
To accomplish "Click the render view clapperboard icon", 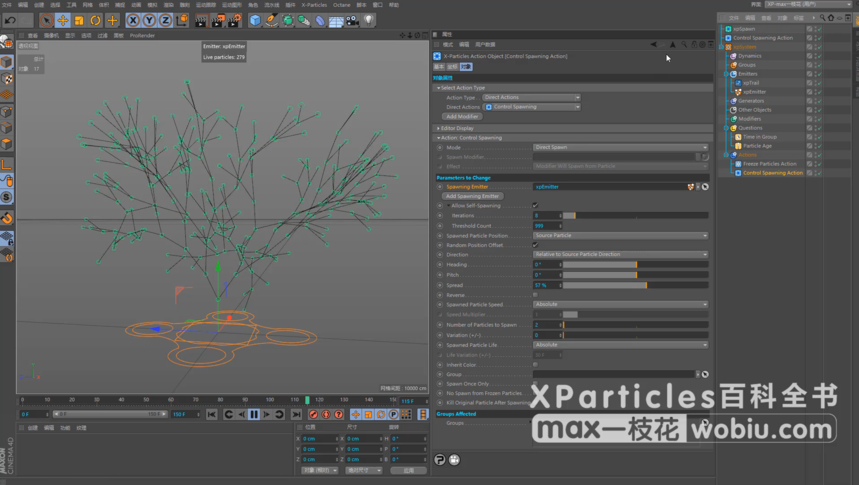I will tap(201, 21).
